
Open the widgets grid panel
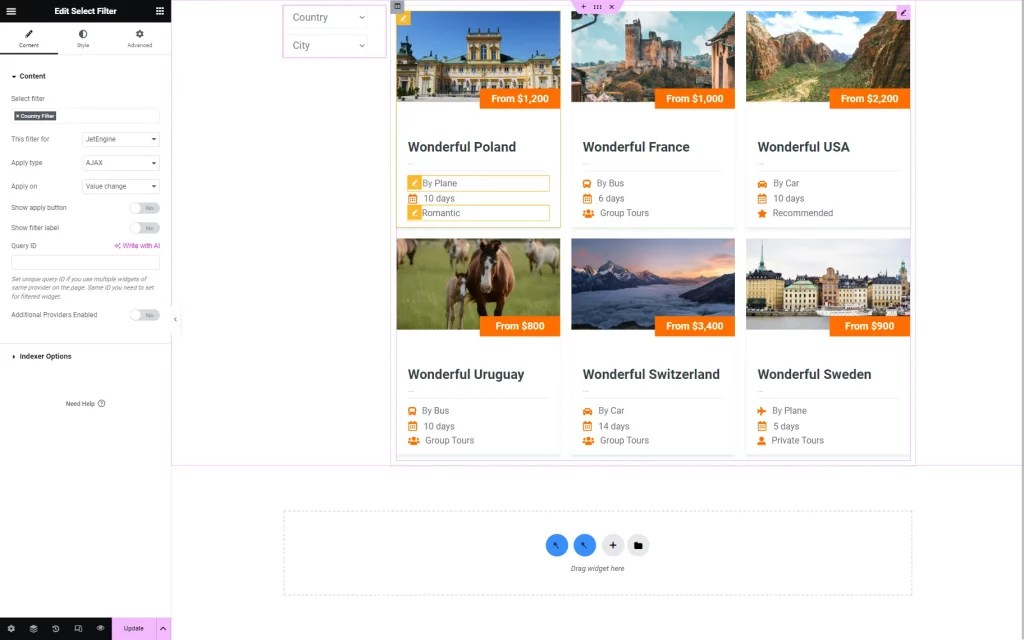tap(159, 11)
